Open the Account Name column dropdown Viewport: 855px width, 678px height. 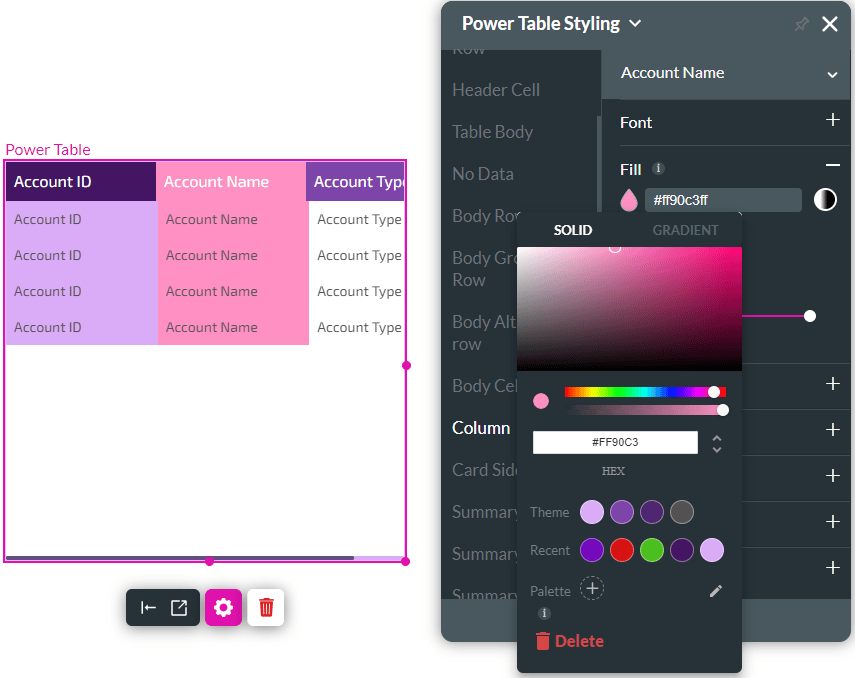pyautogui.click(x=831, y=74)
